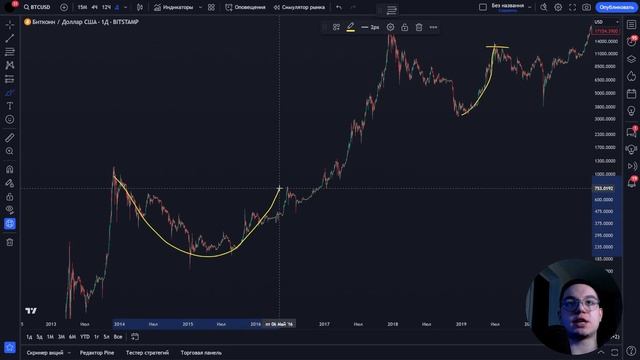Select the text annotation tool

tap(10, 106)
